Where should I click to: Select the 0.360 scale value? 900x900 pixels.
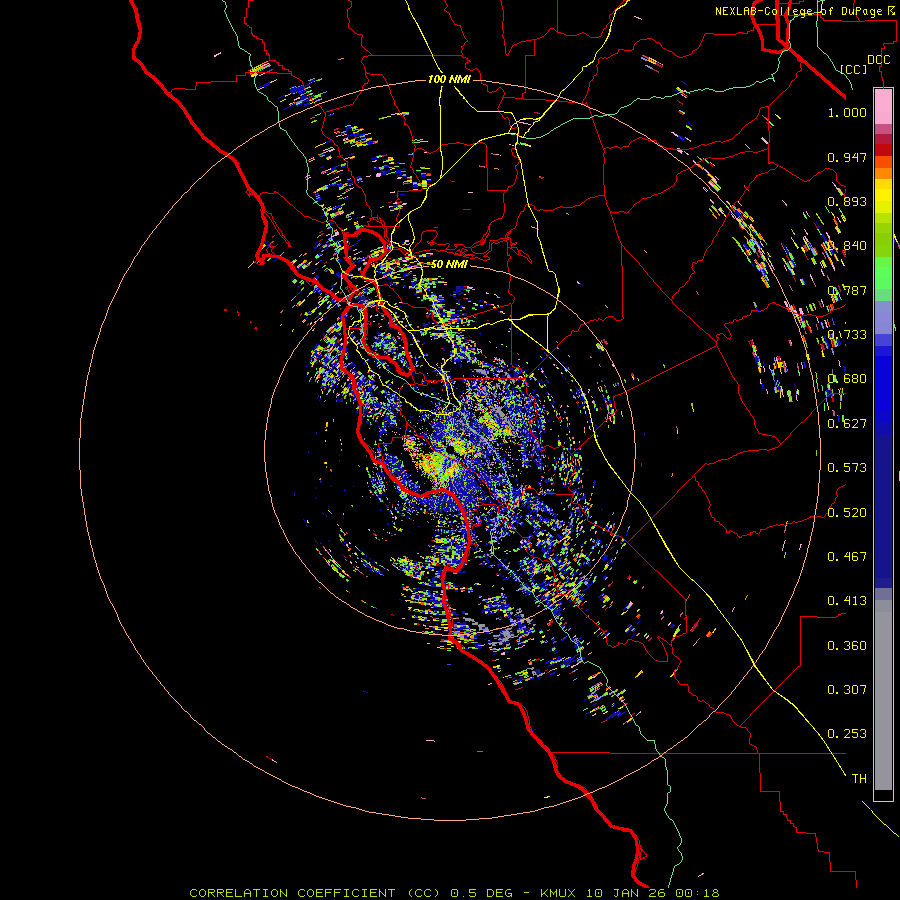(x=847, y=646)
